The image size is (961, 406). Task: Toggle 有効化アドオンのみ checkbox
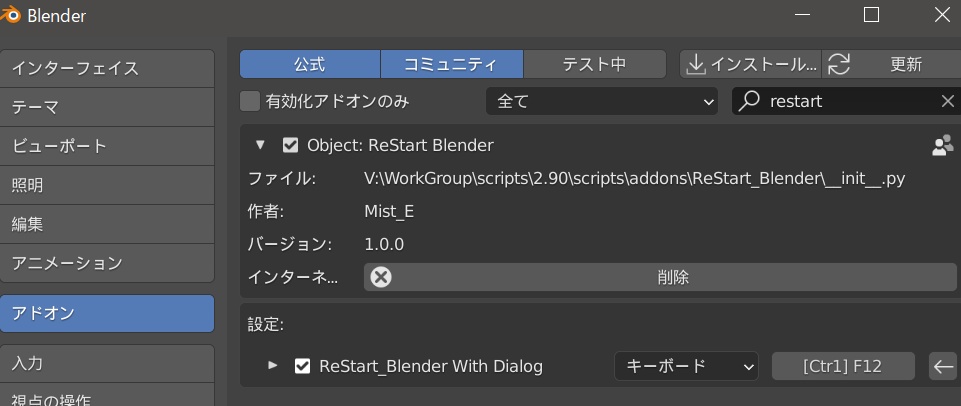[x=249, y=101]
